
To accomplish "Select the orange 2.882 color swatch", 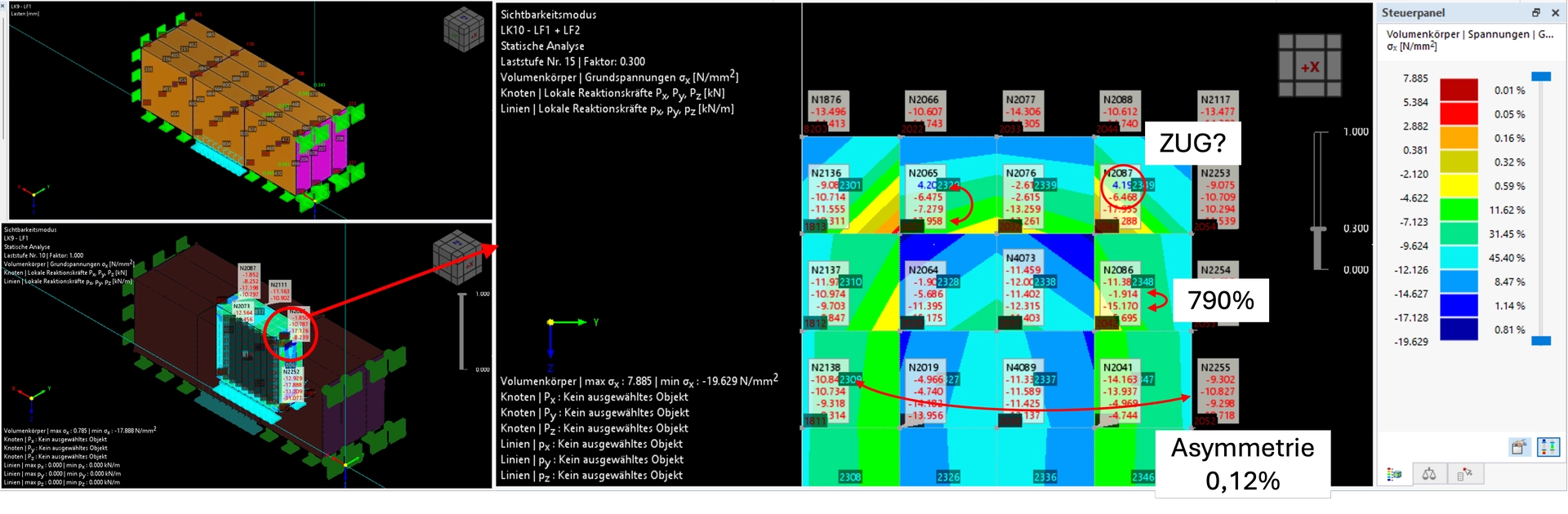I will pyautogui.click(x=1459, y=137).
